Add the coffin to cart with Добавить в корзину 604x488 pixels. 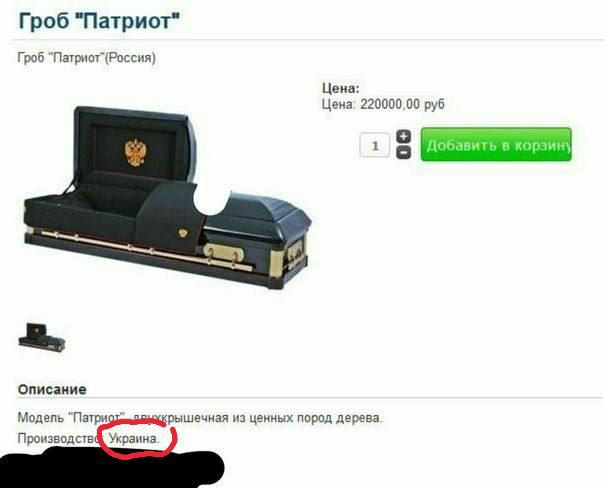tap(496, 144)
